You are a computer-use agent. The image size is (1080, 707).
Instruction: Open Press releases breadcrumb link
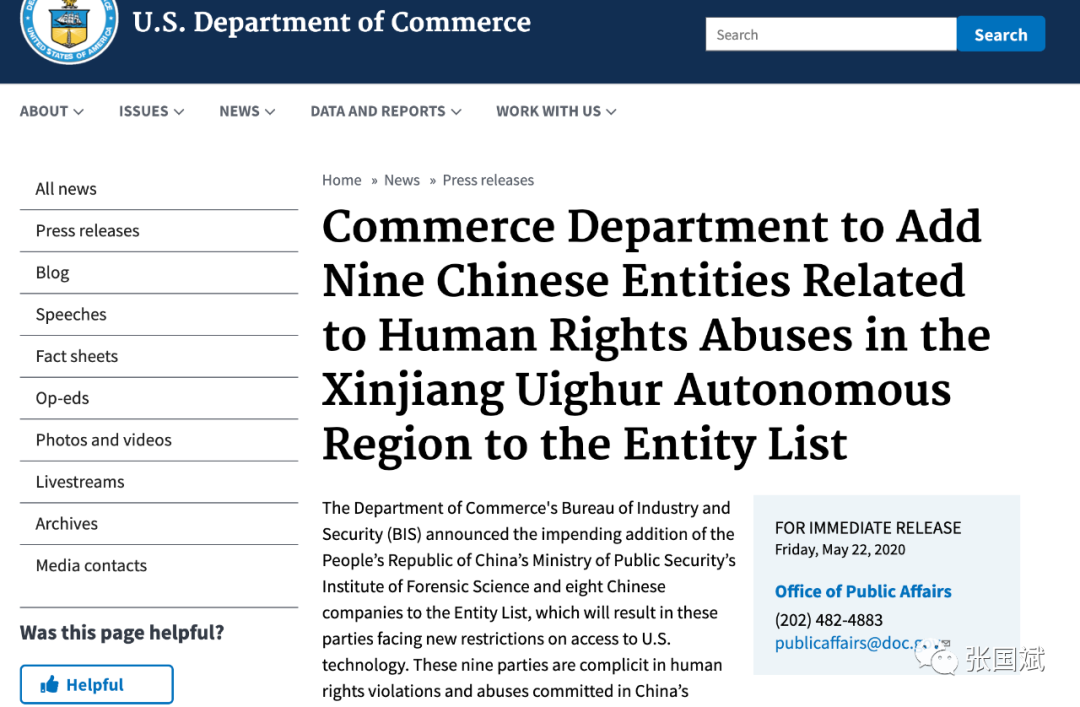(x=488, y=180)
